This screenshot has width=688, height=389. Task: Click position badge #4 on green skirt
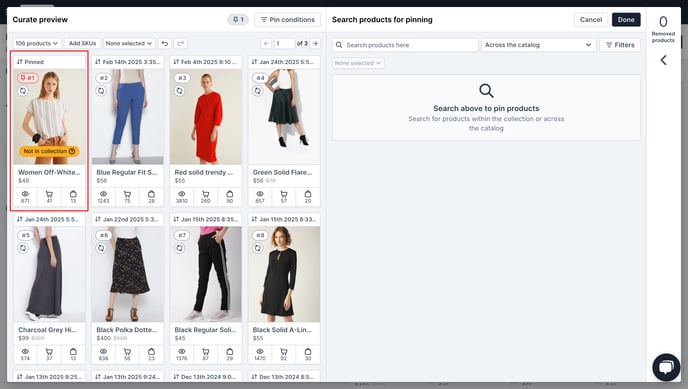pos(260,78)
